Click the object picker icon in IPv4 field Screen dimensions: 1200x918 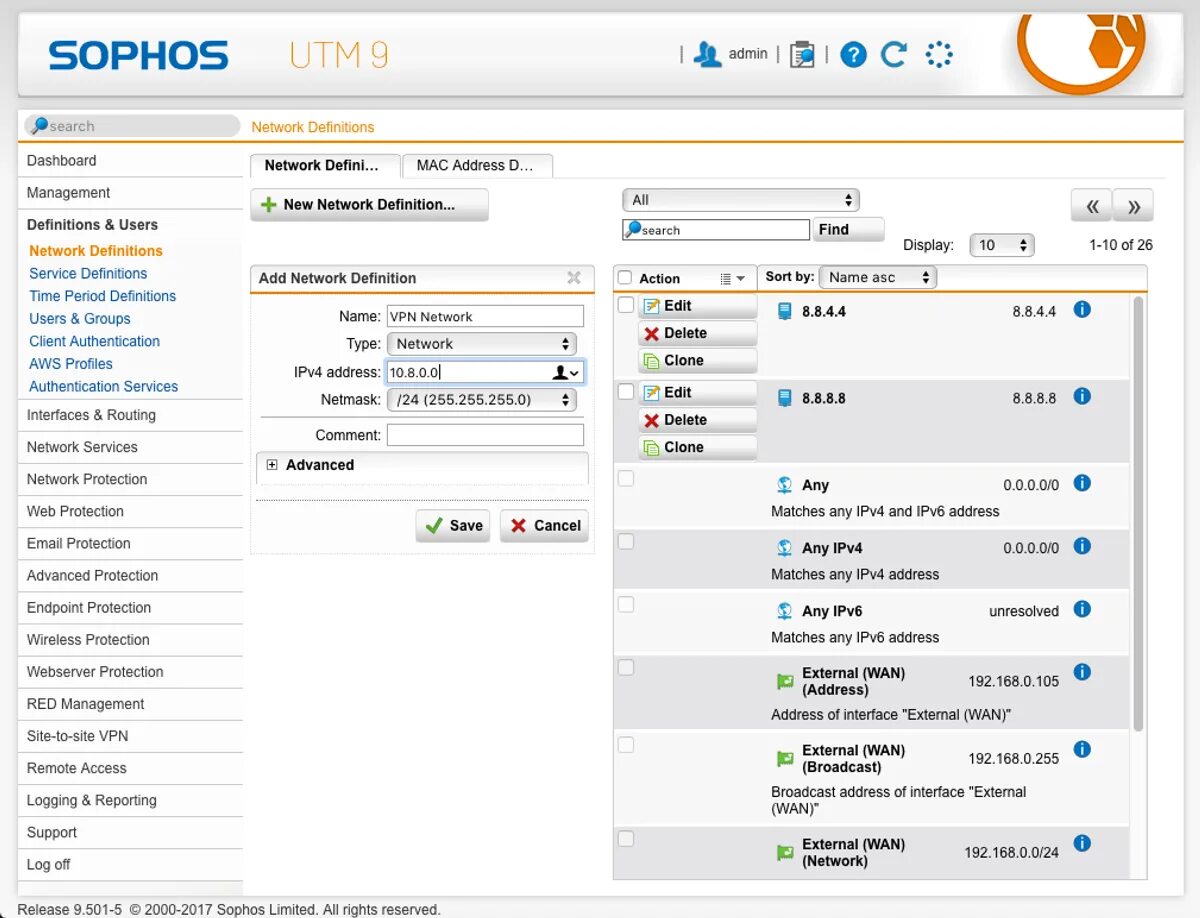coord(565,372)
